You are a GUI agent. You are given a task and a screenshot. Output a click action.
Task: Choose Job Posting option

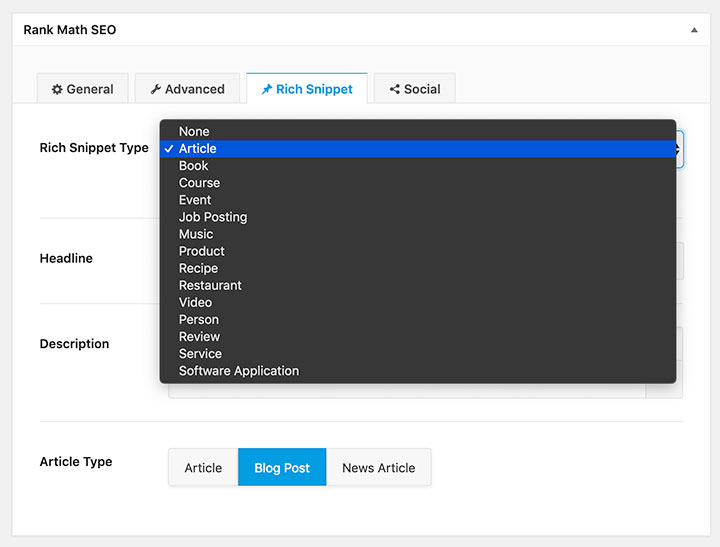(212, 217)
